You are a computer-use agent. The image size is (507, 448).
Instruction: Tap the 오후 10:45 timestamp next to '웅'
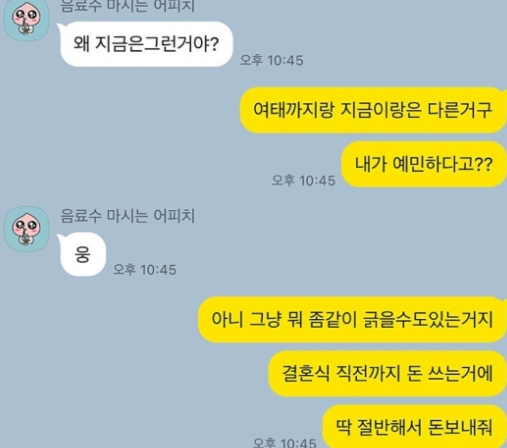point(145,269)
